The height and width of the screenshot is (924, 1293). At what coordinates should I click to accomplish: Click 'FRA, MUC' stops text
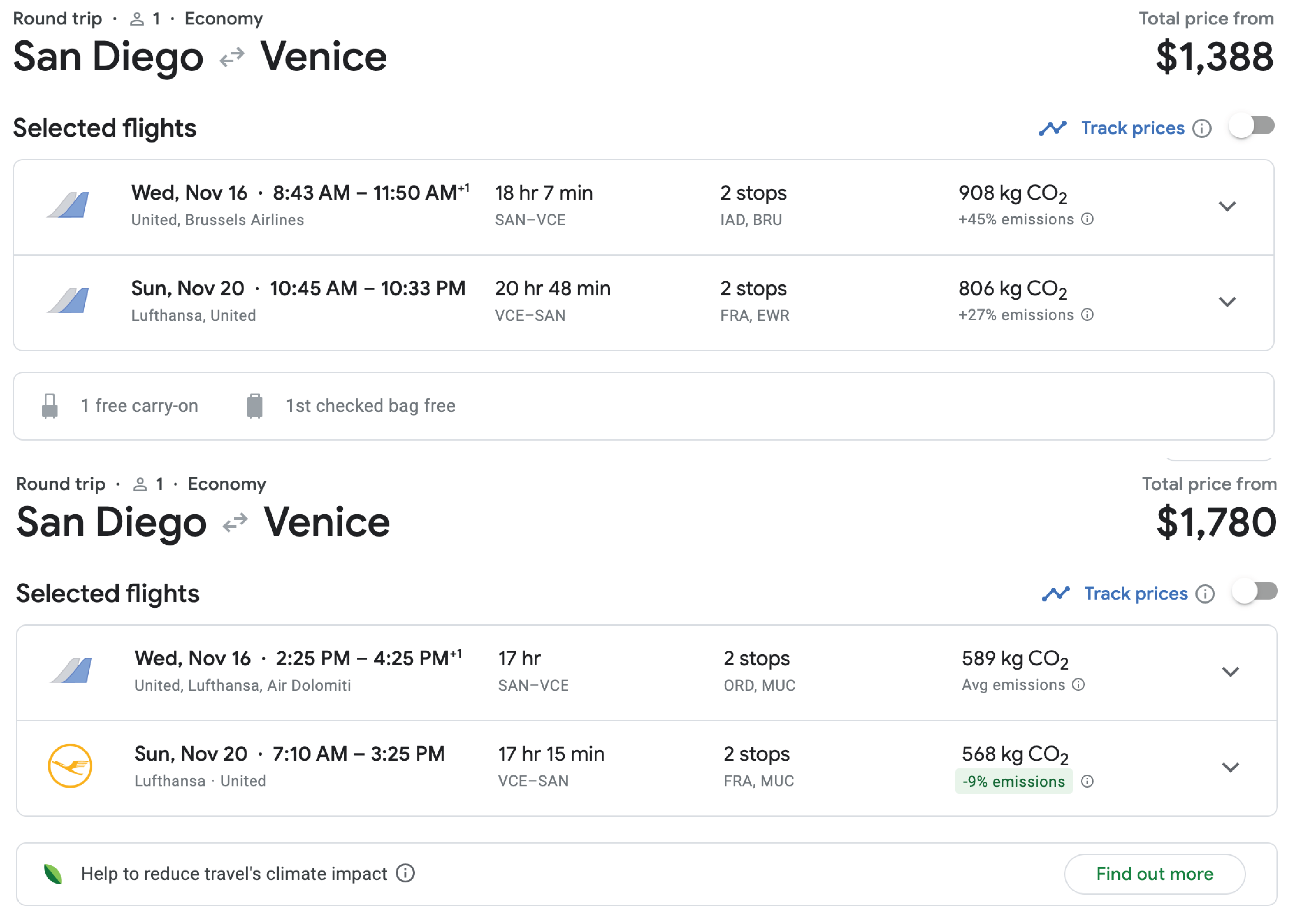click(759, 781)
